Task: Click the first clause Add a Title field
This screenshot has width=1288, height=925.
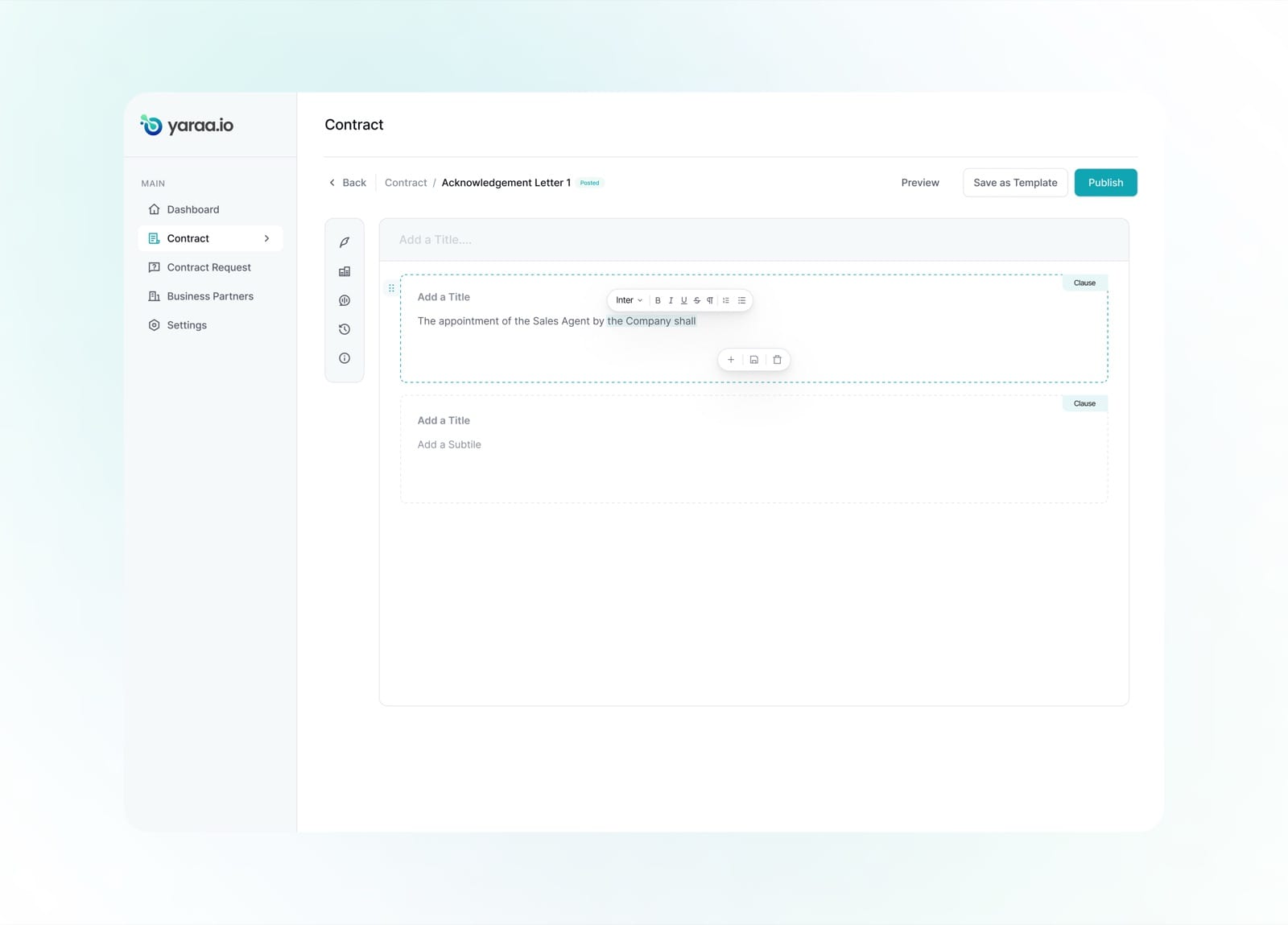Action: (444, 297)
